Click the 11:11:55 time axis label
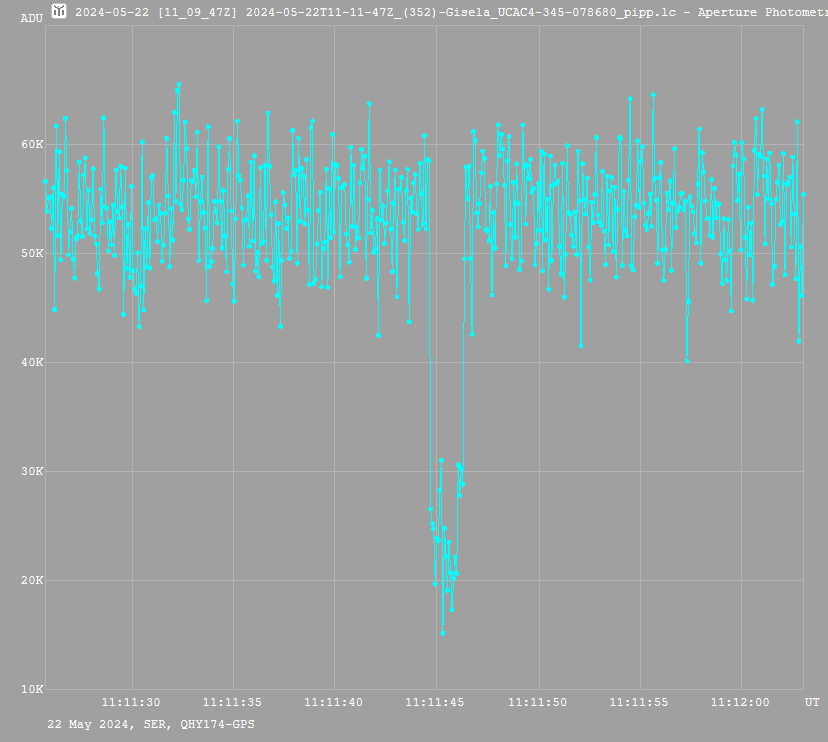Screen dimensions: 828x742 click(639, 702)
